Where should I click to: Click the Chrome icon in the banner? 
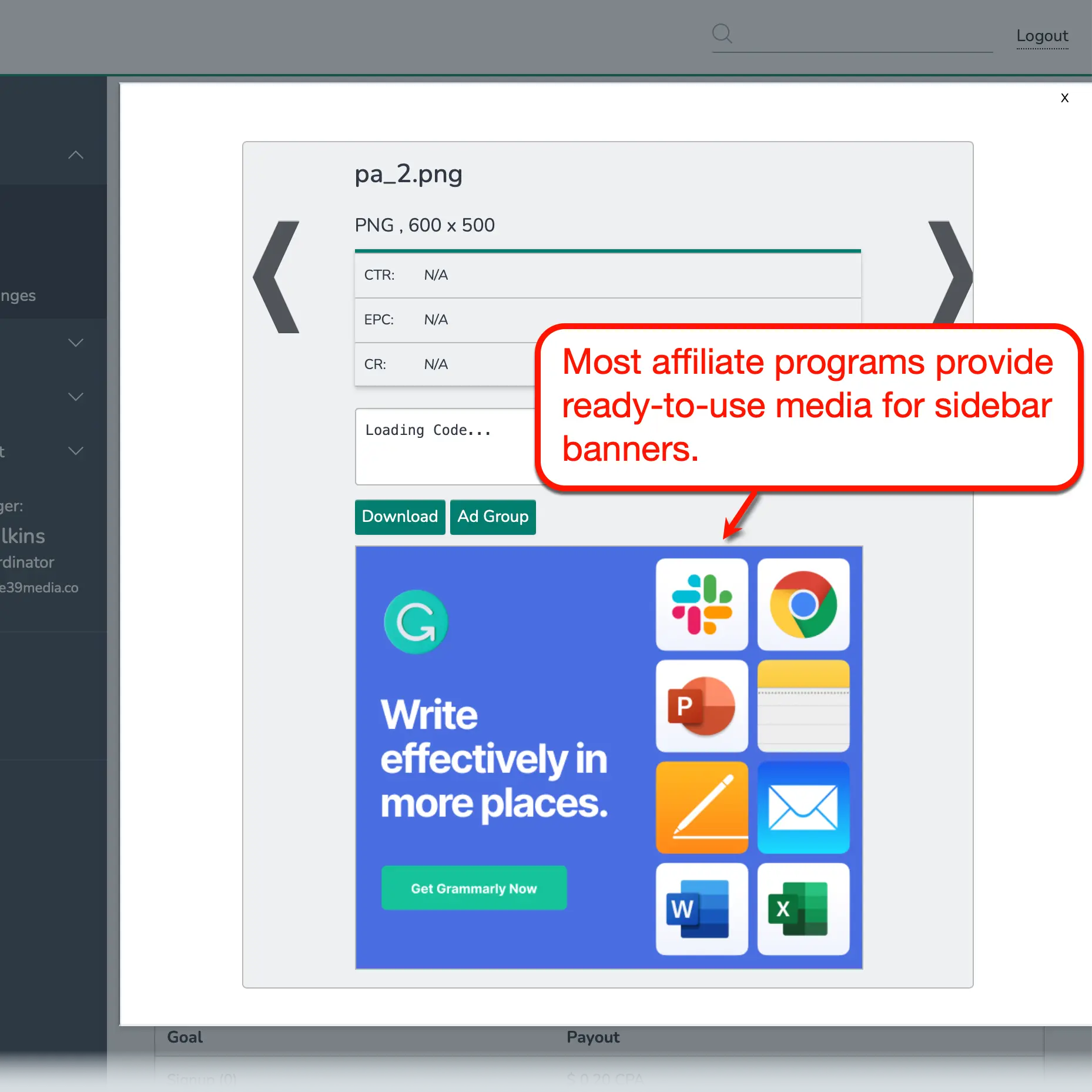(803, 604)
